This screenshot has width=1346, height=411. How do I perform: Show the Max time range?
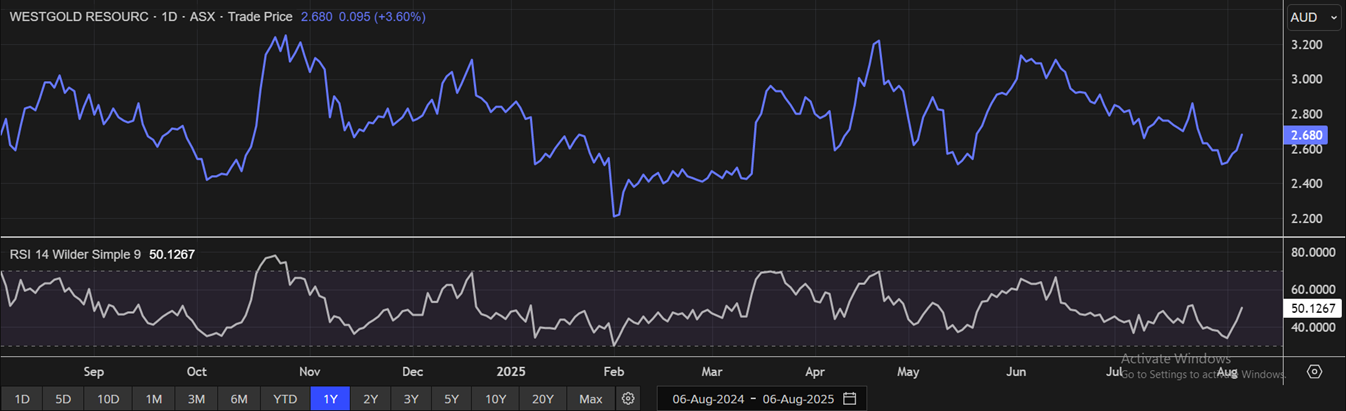pyautogui.click(x=591, y=399)
